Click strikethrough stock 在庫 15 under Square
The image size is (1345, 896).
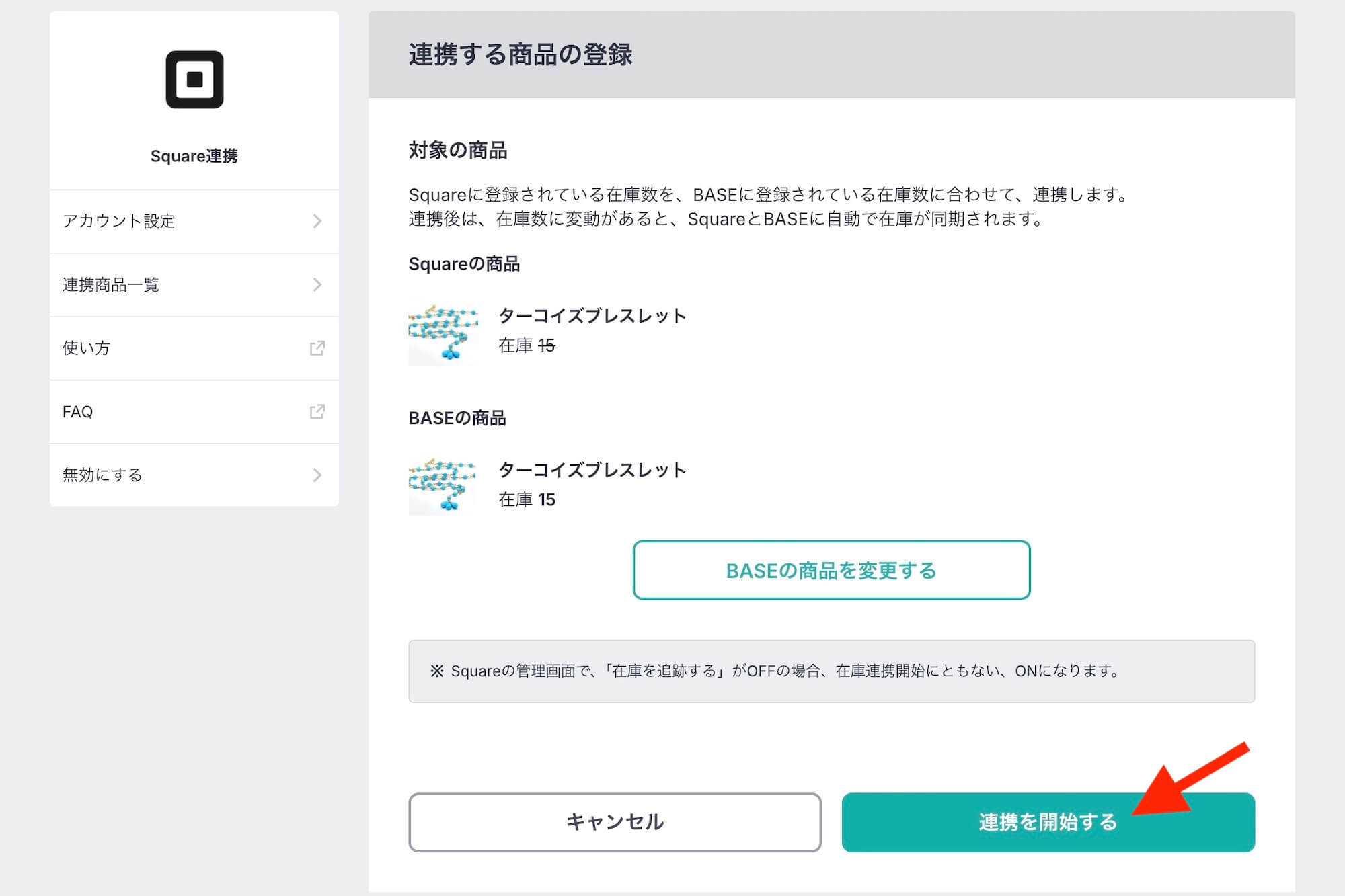(x=527, y=345)
